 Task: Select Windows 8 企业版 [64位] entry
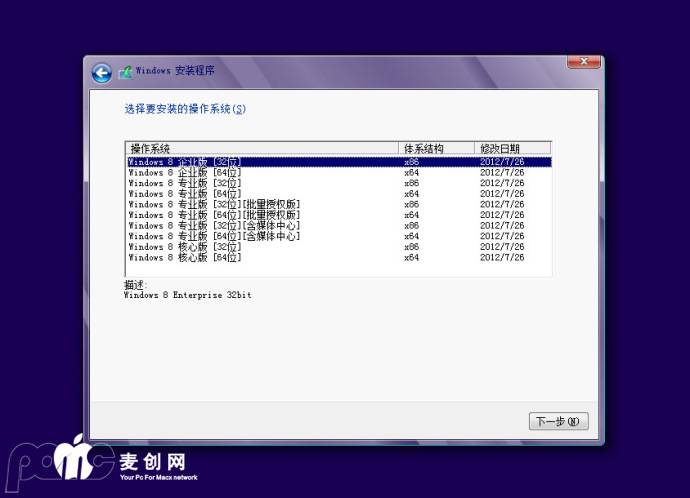185,173
